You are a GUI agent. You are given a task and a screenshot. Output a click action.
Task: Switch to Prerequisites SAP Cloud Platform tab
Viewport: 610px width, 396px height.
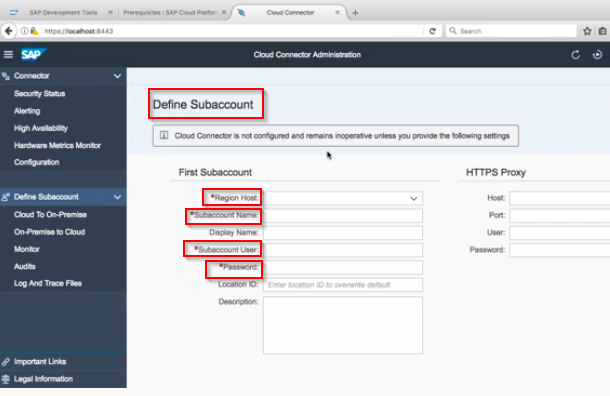(170, 12)
